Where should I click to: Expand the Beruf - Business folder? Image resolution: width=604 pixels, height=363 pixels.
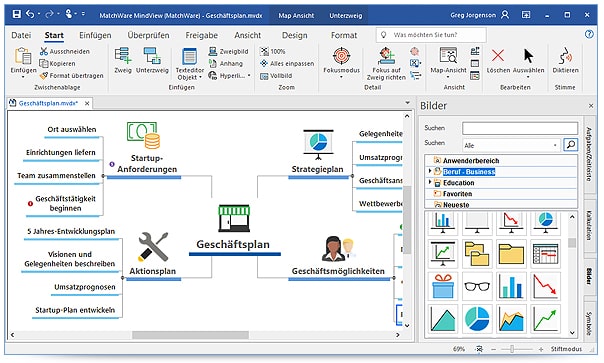tap(430, 171)
